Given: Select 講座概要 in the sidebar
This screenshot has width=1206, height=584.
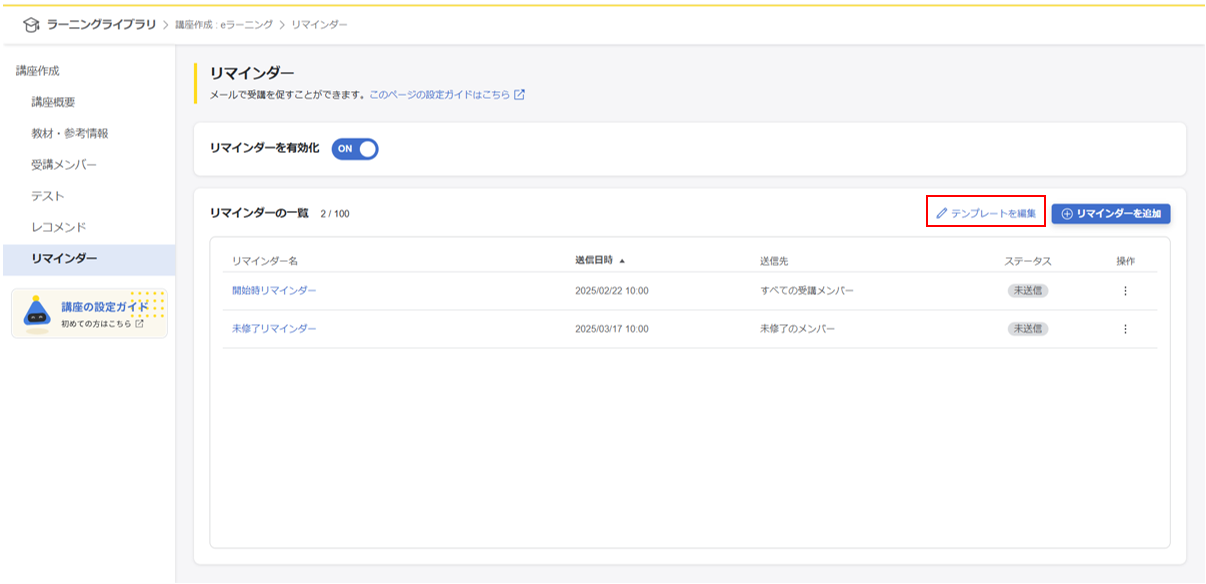Looking at the screenshot, I should tap(53, 102).
